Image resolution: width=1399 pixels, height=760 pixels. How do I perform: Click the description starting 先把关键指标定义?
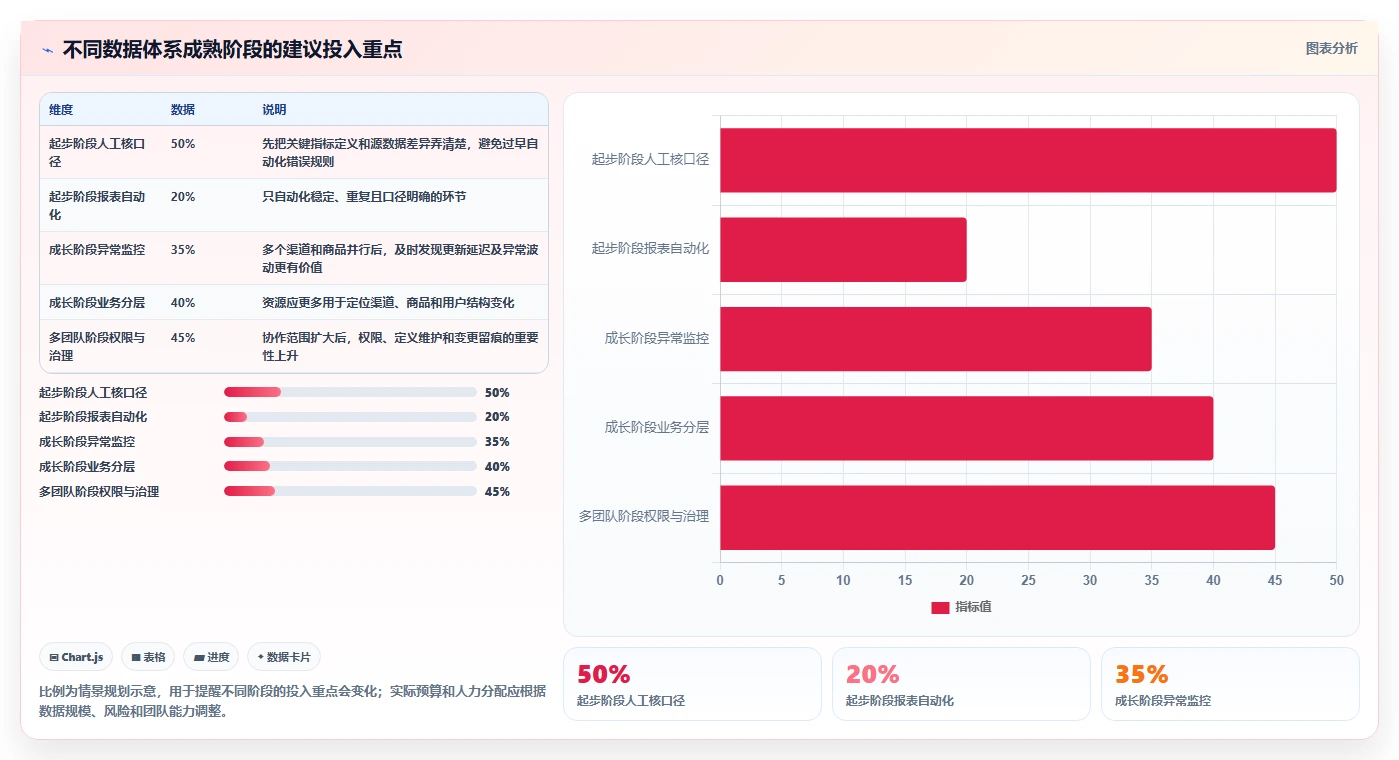pos(400,153)
